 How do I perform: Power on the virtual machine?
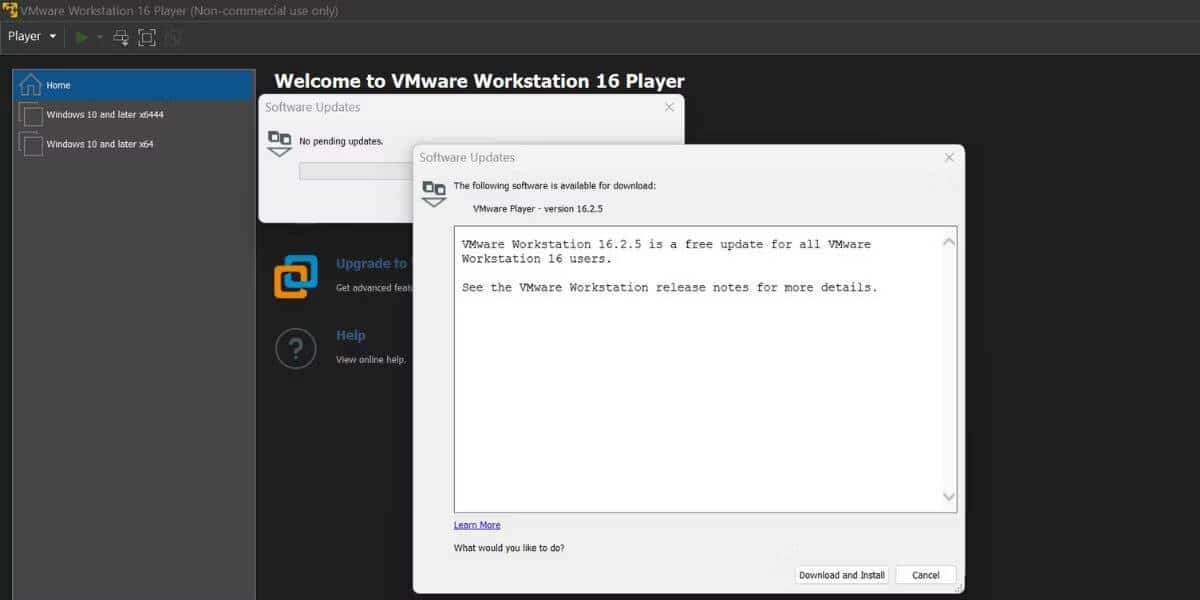[81, 36]
